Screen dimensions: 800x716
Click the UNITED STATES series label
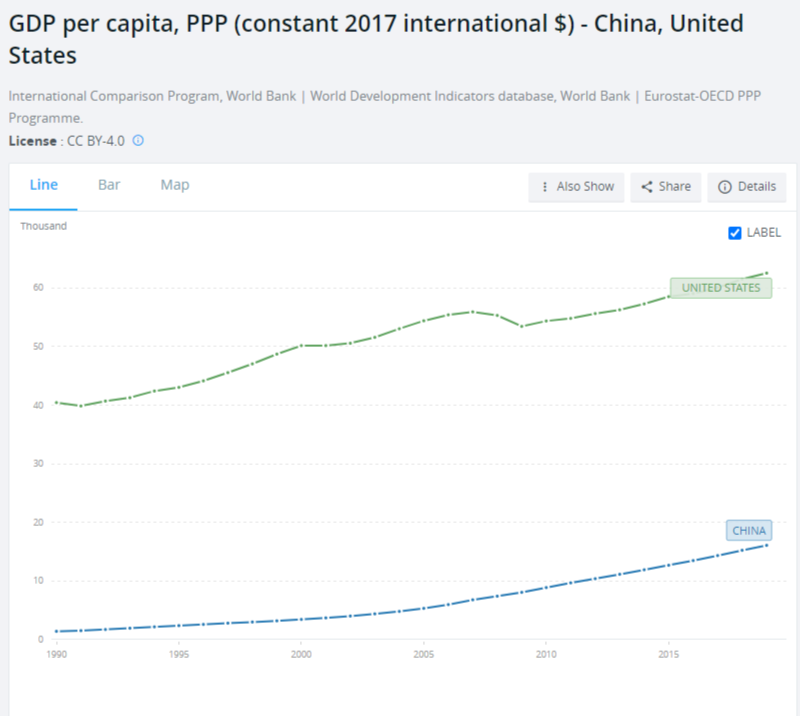721,288
